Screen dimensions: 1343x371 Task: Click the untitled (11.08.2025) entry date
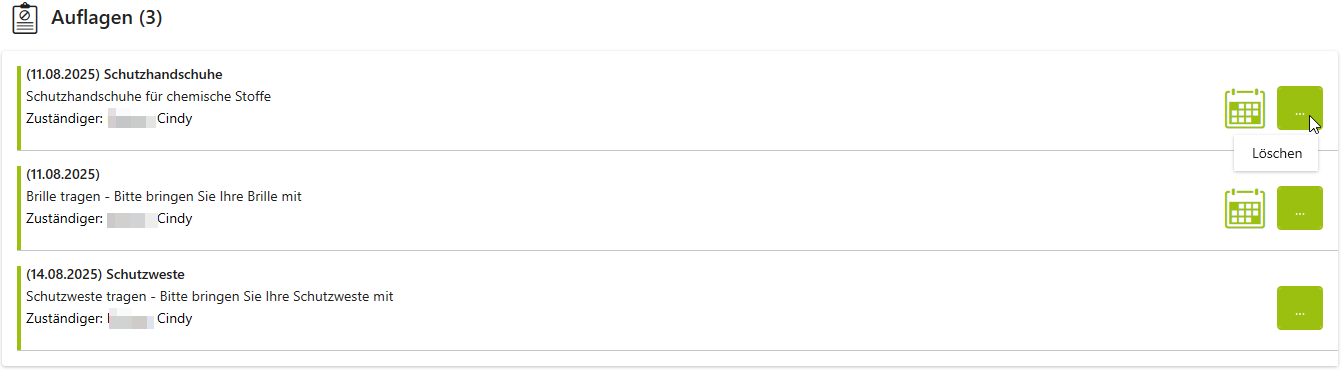[63, 174]
